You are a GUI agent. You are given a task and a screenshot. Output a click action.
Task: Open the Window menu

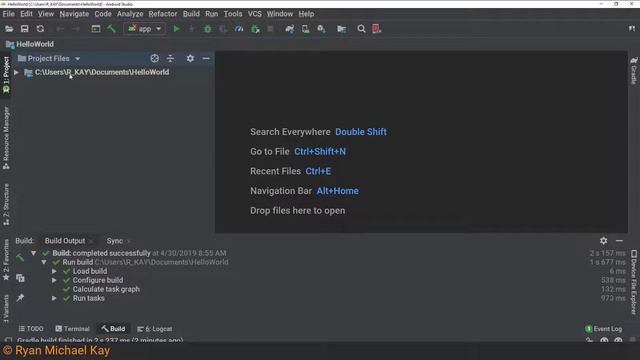coord(280,14)
